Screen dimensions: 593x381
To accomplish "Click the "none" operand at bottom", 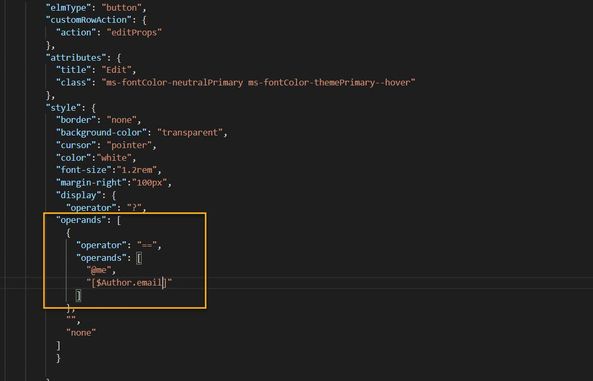I will click(81, 333).
